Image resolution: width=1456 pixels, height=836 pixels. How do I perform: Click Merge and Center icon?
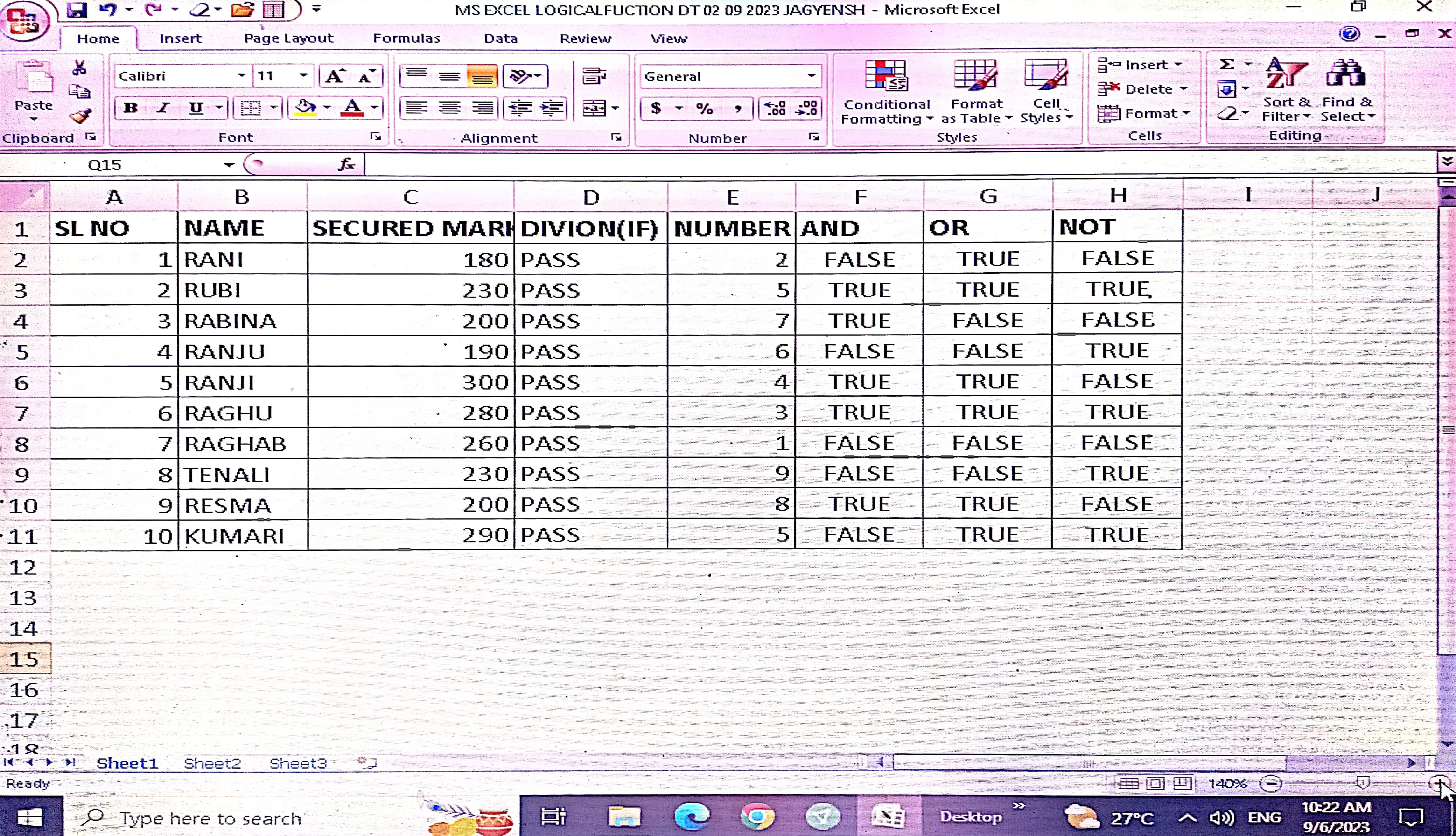click(594, 108)
